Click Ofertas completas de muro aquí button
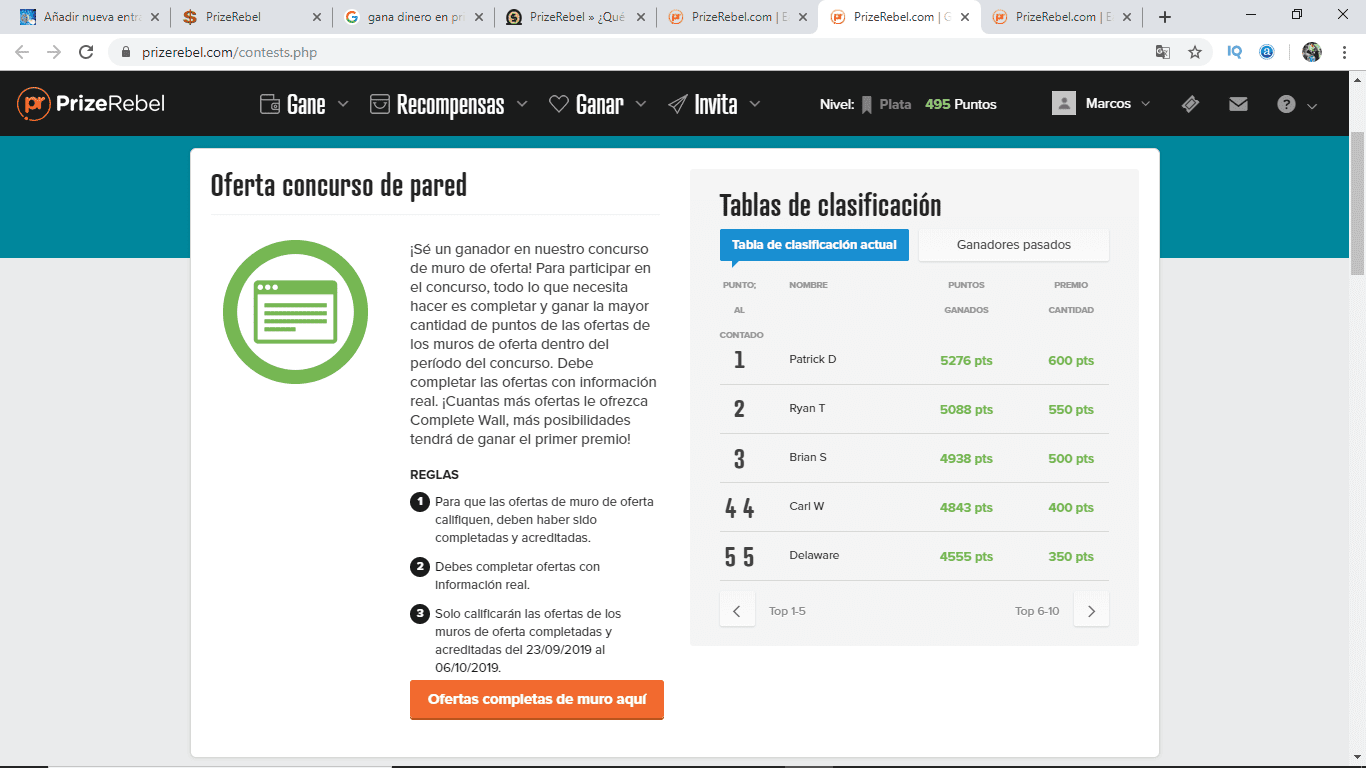Viewport: 1366px width, 768px height. [x=537, y=700]
